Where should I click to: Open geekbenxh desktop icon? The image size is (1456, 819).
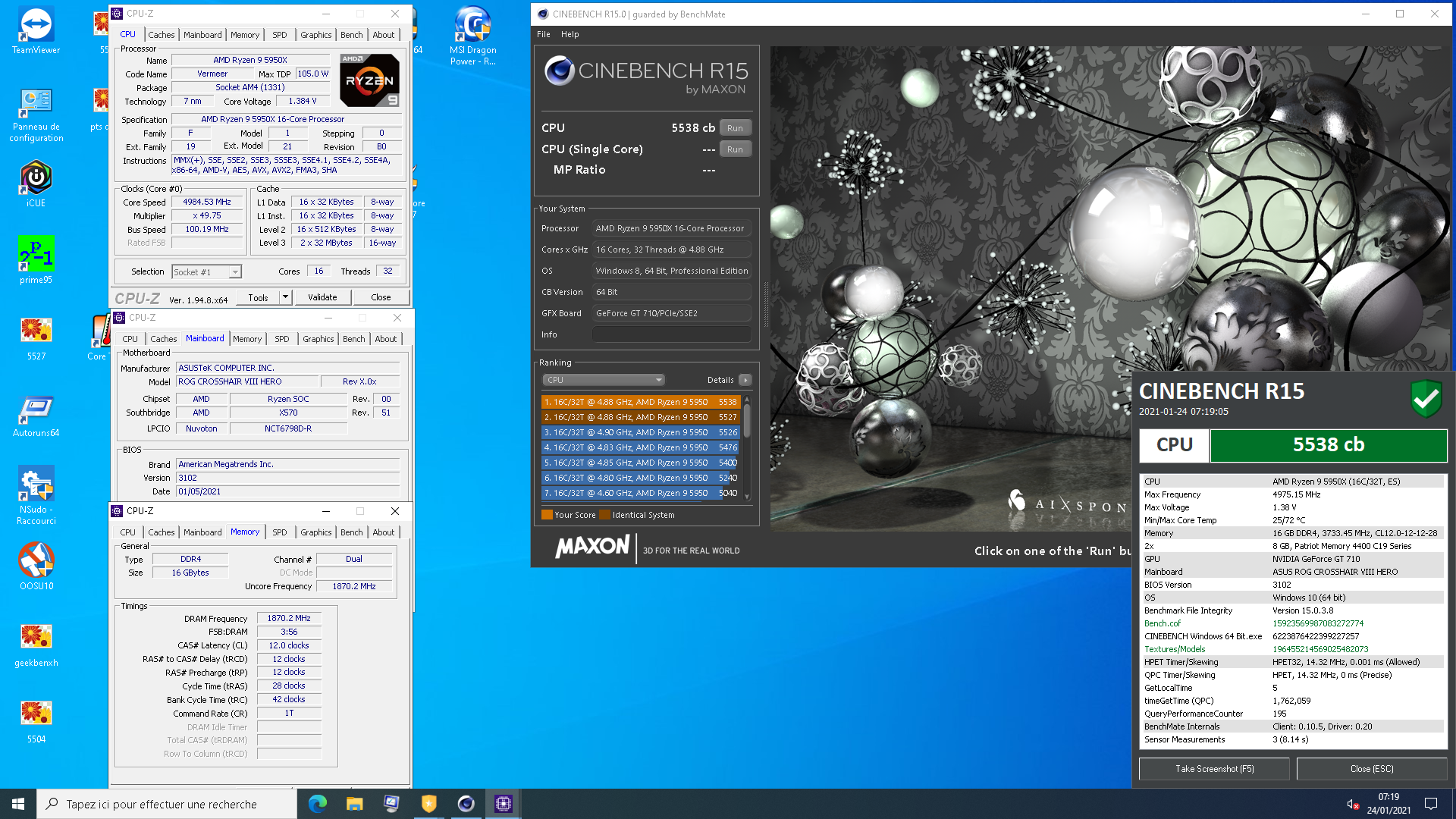point(36,645)
